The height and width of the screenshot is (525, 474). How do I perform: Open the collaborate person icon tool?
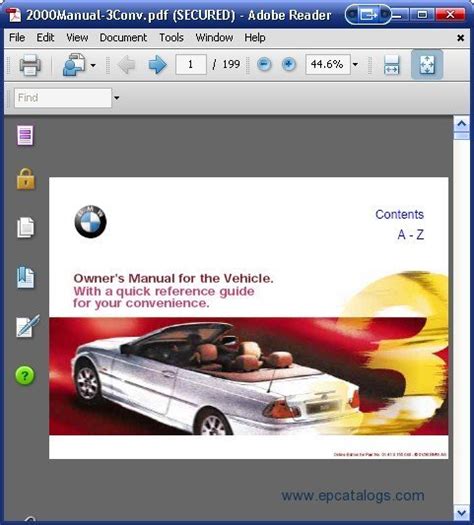(74, 65)
